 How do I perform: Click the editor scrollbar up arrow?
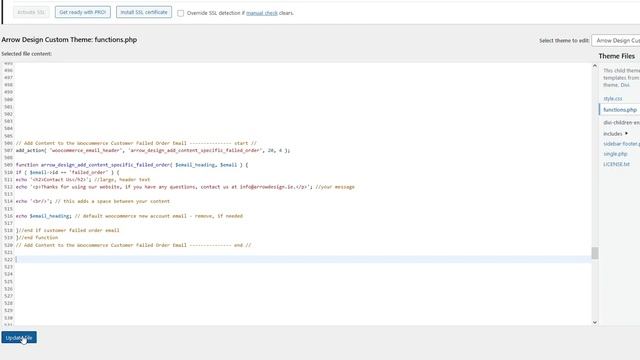coord(595,66)
